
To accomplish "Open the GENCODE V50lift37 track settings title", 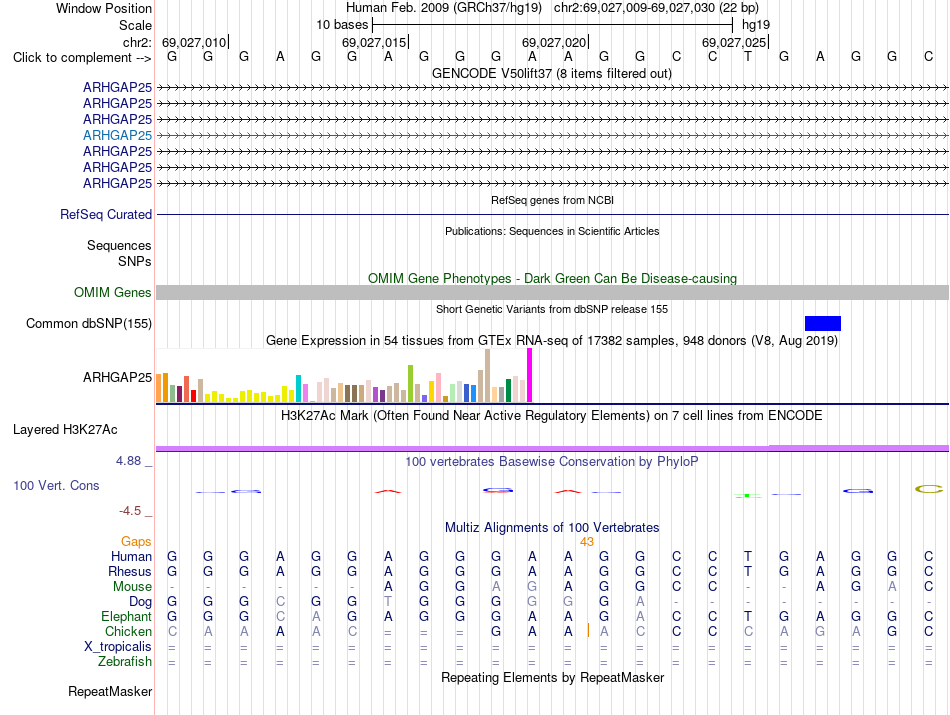I will [551, 73].
